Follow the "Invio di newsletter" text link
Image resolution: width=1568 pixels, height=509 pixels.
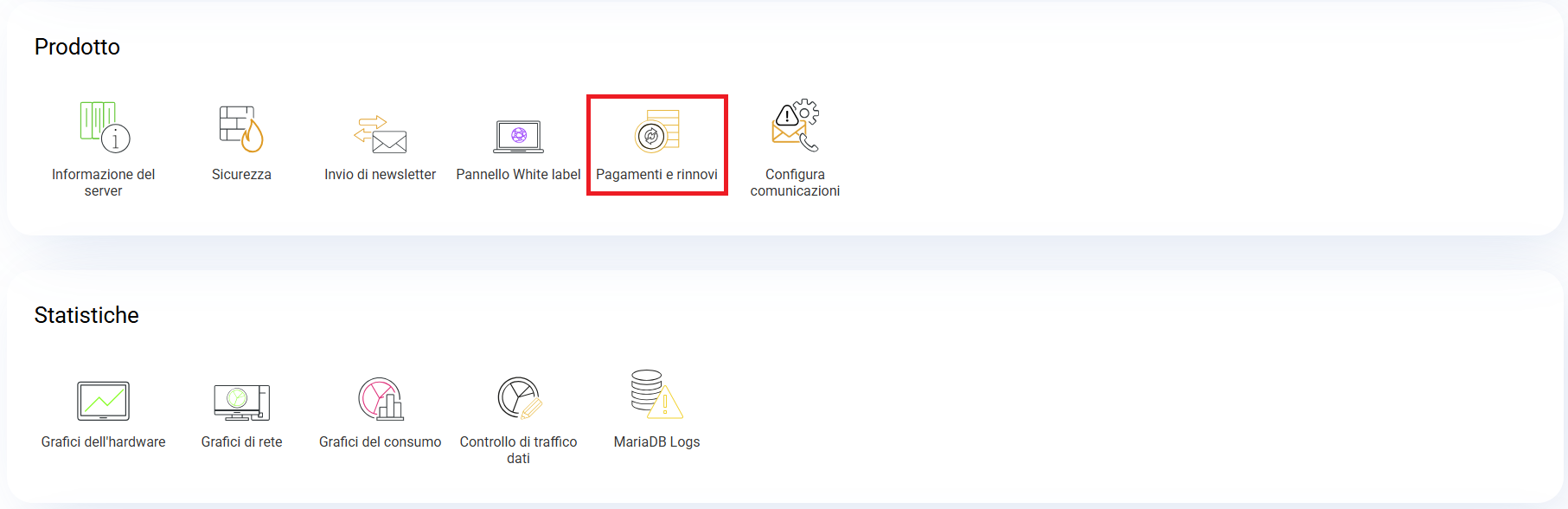tap(380, 175)
